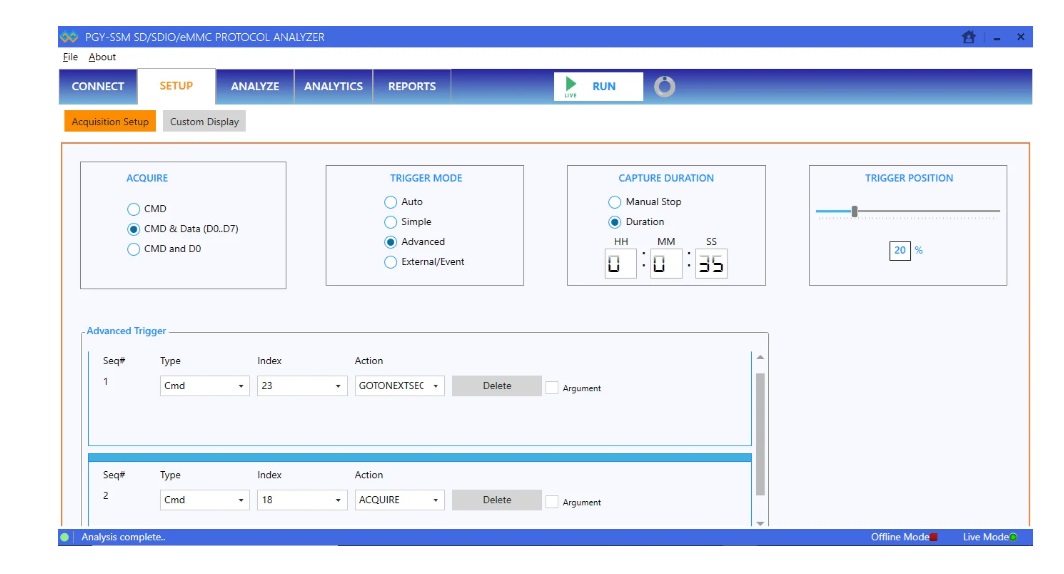The width and height of the screenshot is (1064, 574).
Task: Click the green Live Mode indicator
Action: coord(1012,537)
